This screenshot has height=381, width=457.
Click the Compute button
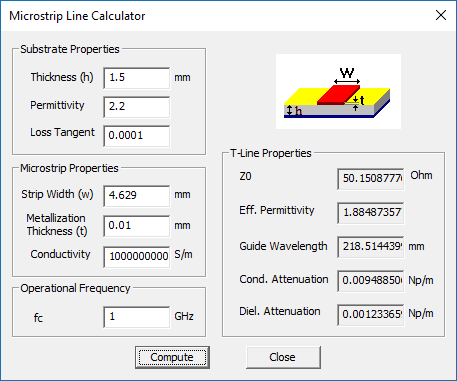coord(172,357)
